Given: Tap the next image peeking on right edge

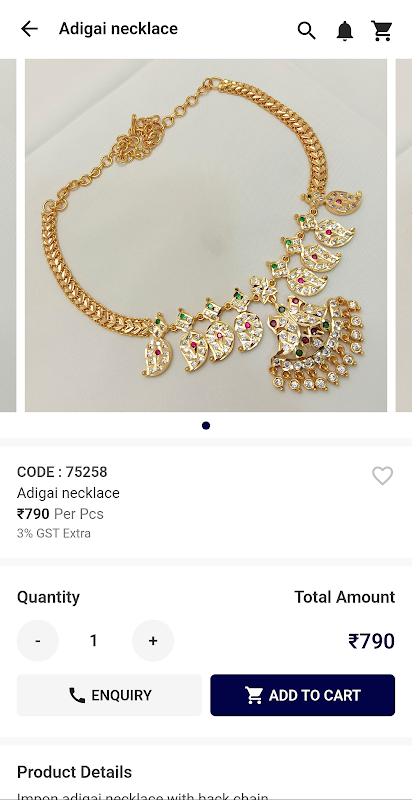Looking at the screenshot, I should click(404, 235).
